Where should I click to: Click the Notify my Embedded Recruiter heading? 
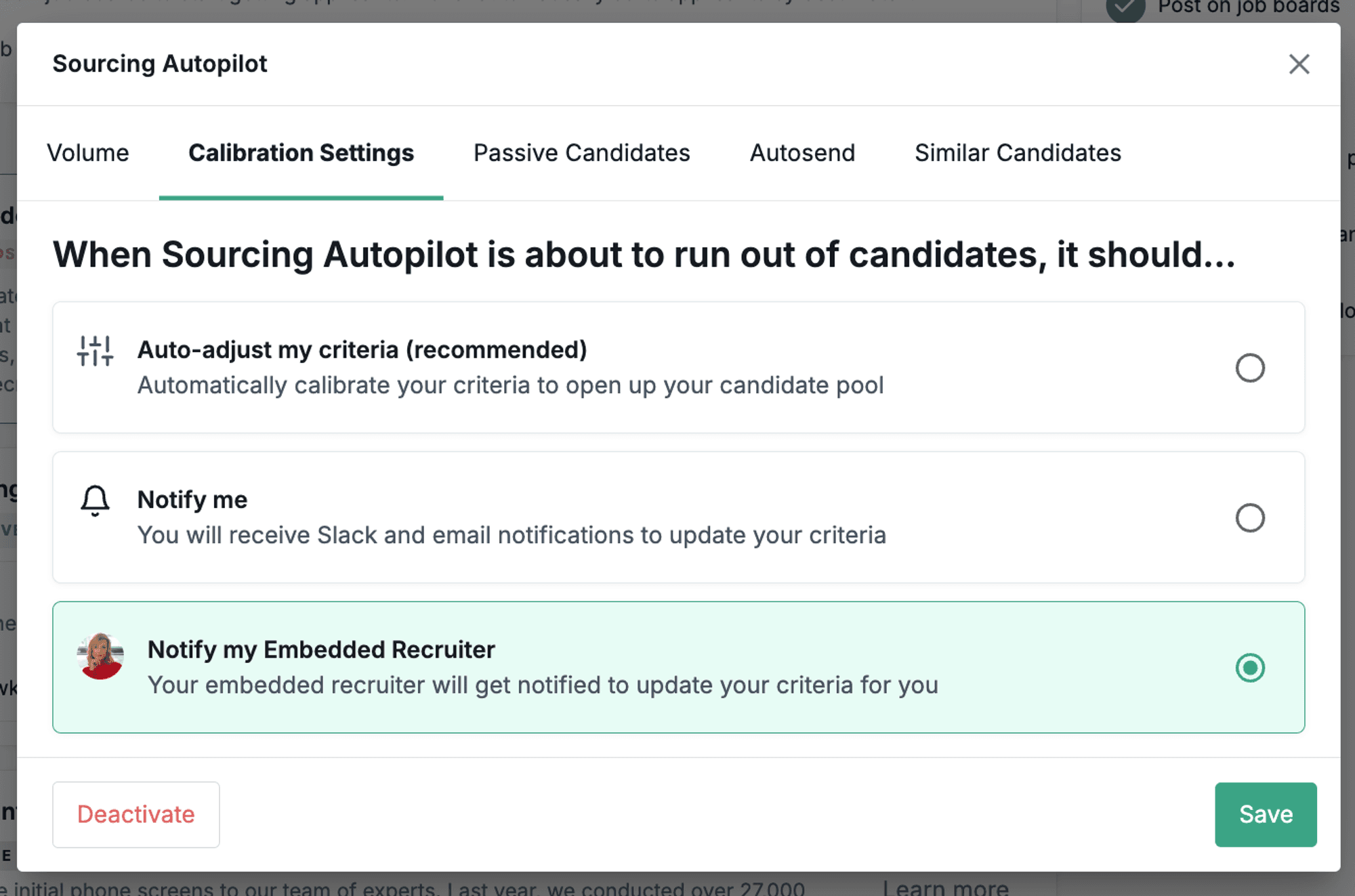pyautogui.click(x=321, y=649)
